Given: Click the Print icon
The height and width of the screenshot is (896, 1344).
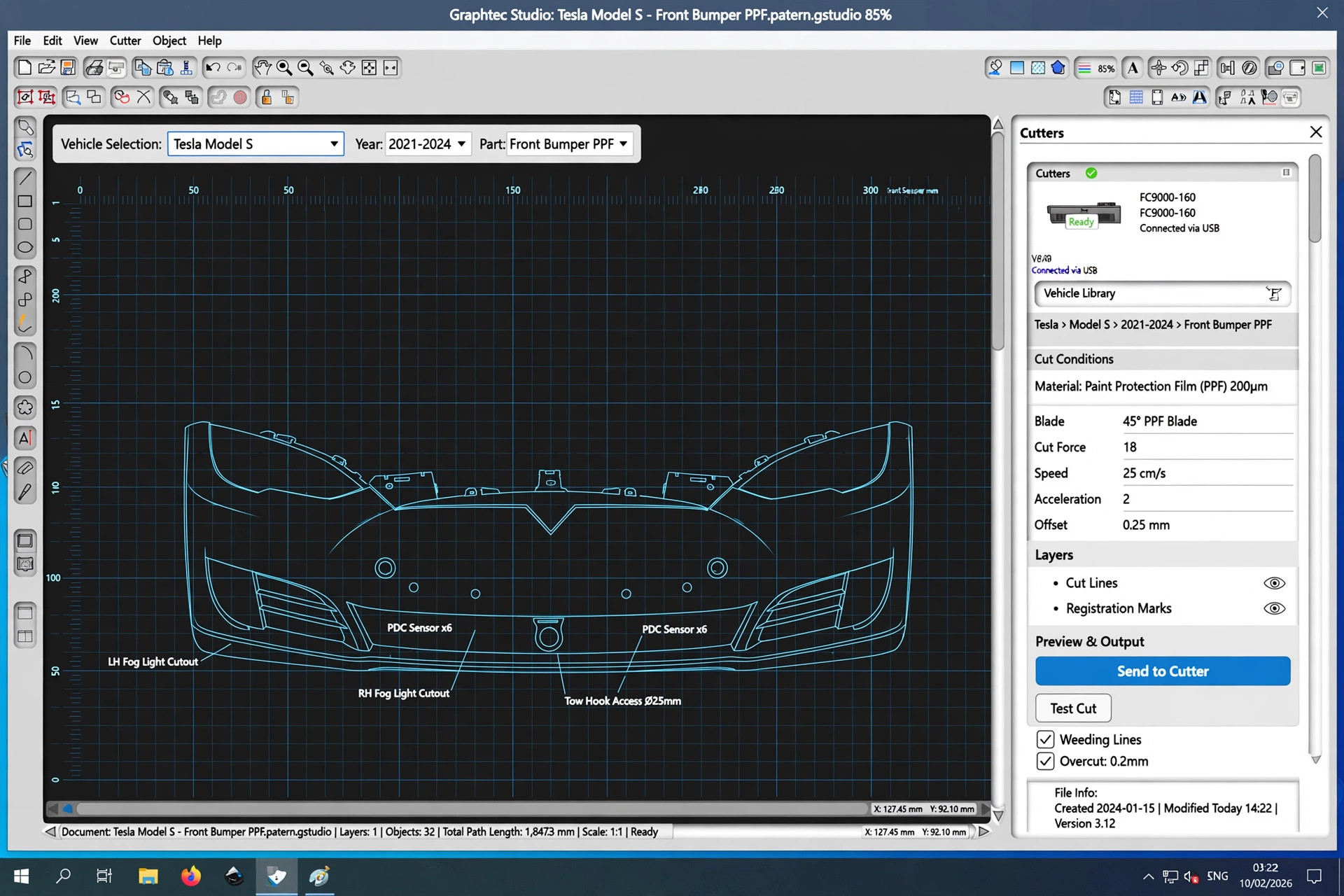Looking at the screenshot, I should (x=94, y=68).
